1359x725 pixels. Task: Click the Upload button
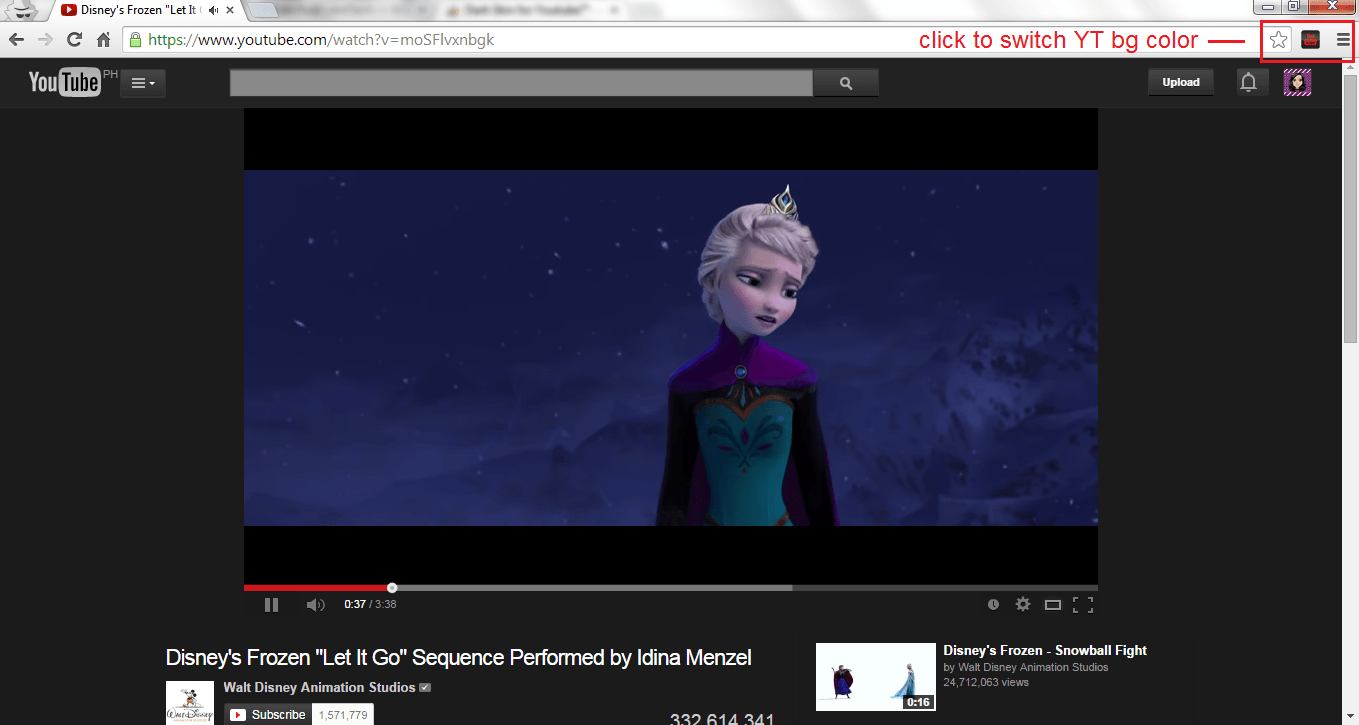1180,82
